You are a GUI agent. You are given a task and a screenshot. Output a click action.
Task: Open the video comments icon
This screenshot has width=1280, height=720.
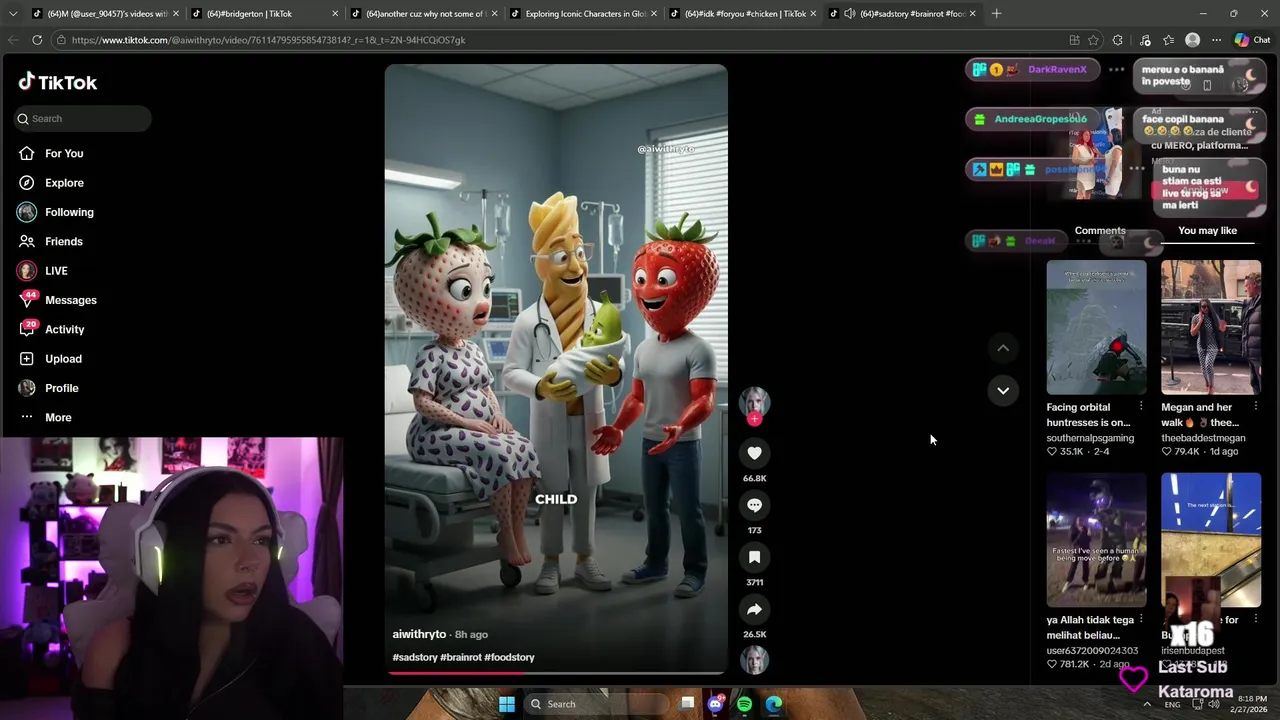(x=754, y=505)
